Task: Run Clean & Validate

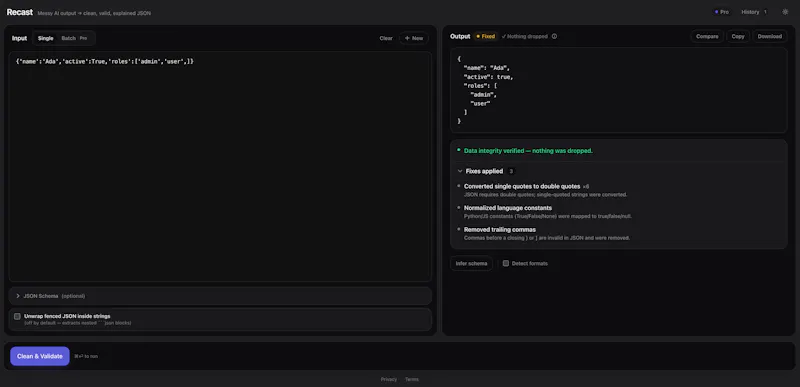Action: tap(40, 356)
